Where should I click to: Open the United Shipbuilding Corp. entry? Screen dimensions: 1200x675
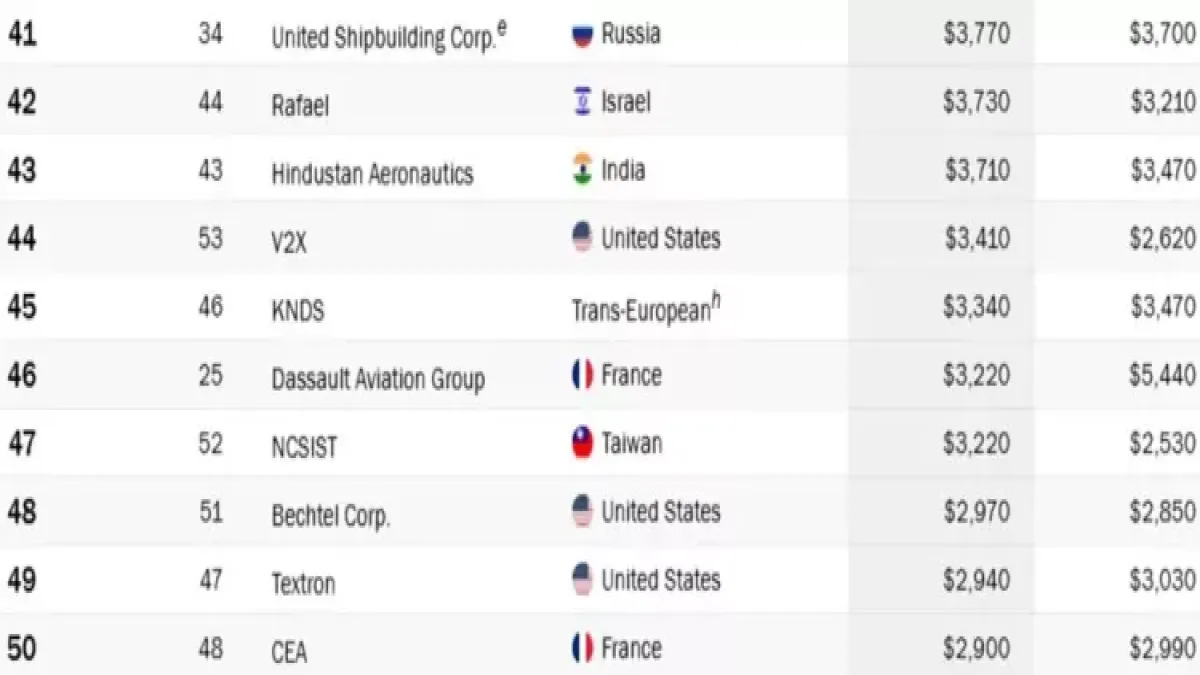click(383, 38)
